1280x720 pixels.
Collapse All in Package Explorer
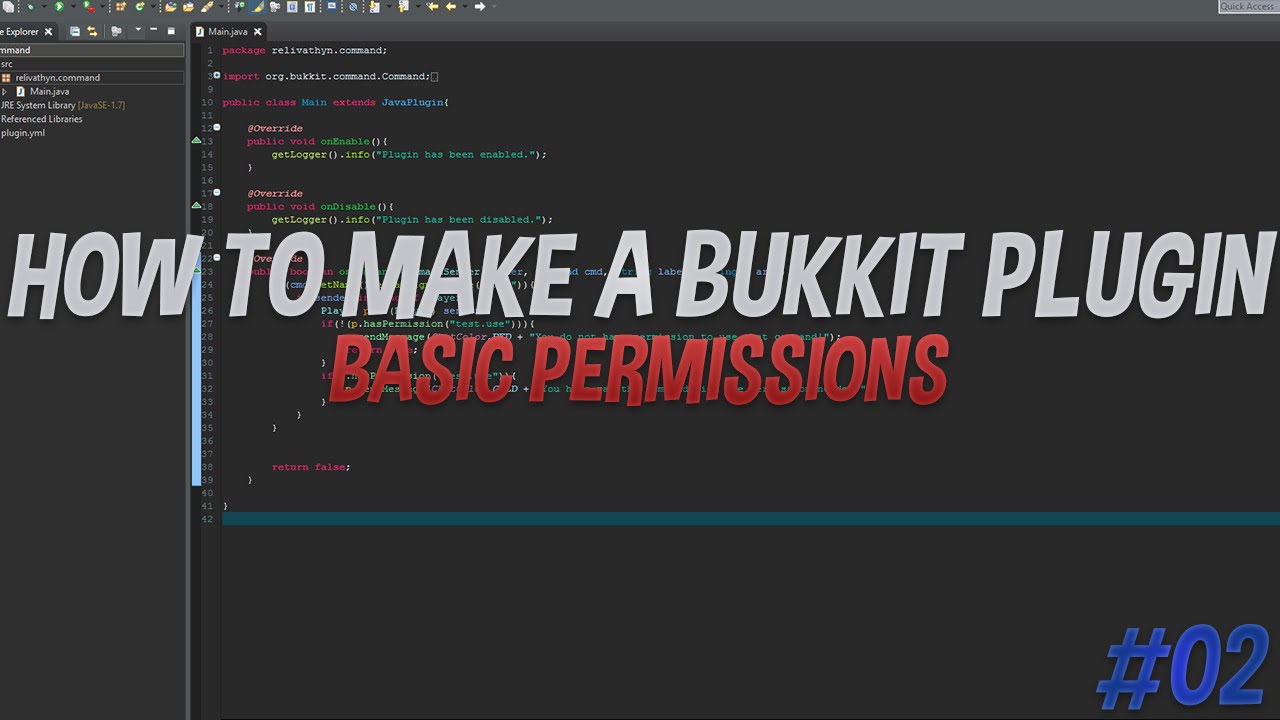(75, 32)
